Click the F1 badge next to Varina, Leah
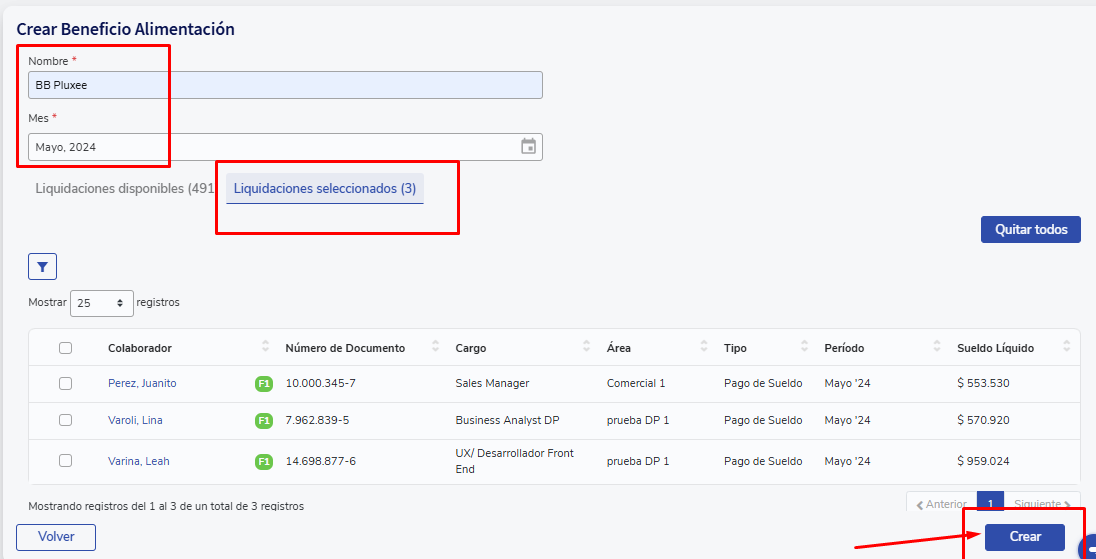 264,462
